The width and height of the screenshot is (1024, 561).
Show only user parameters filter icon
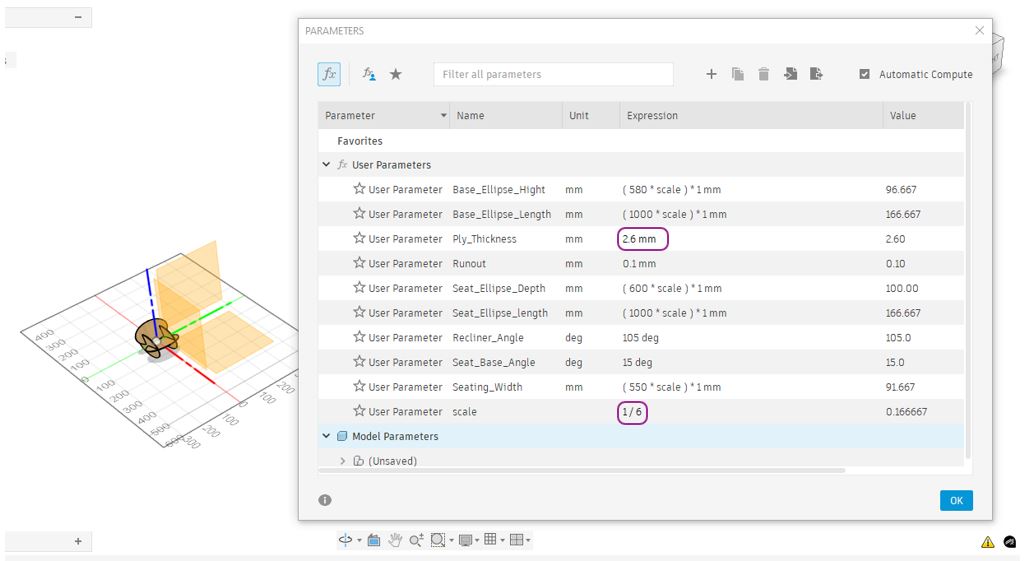coord(369,74)
